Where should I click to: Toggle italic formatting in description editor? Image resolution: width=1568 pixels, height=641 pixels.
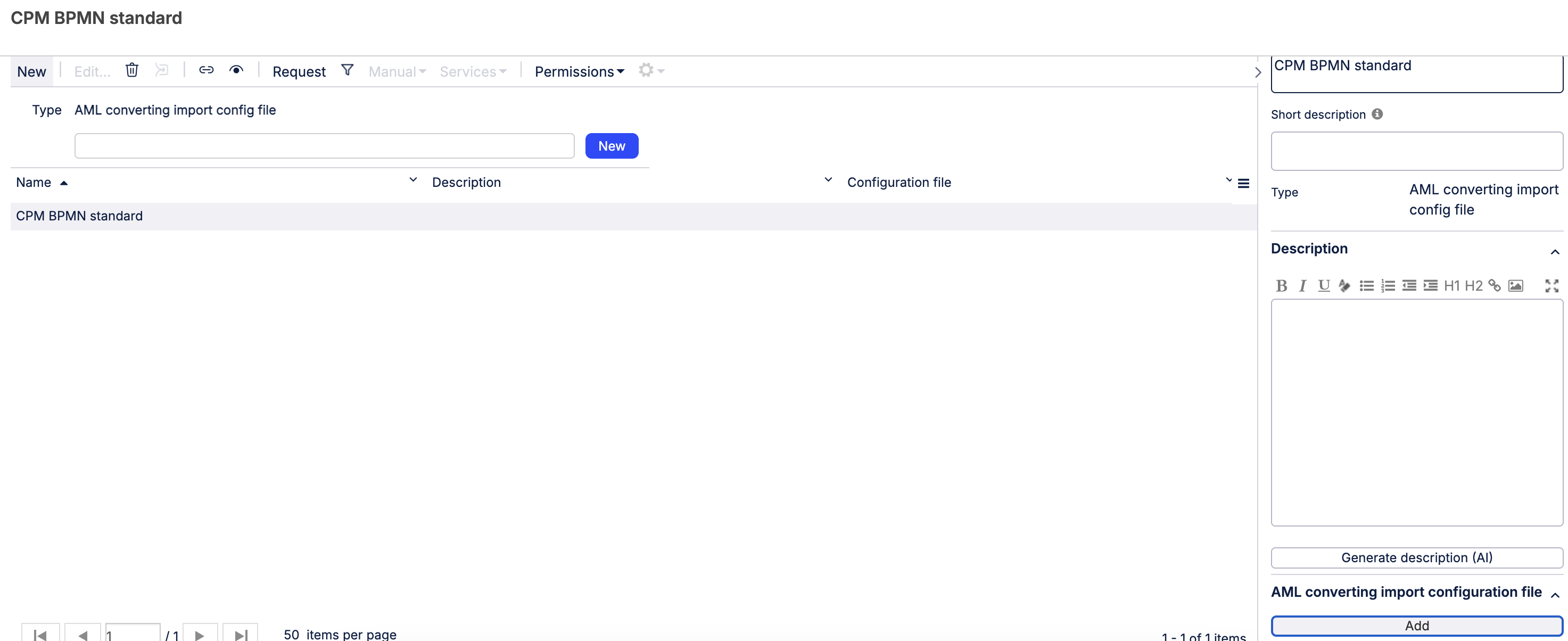coord(1302,285)
